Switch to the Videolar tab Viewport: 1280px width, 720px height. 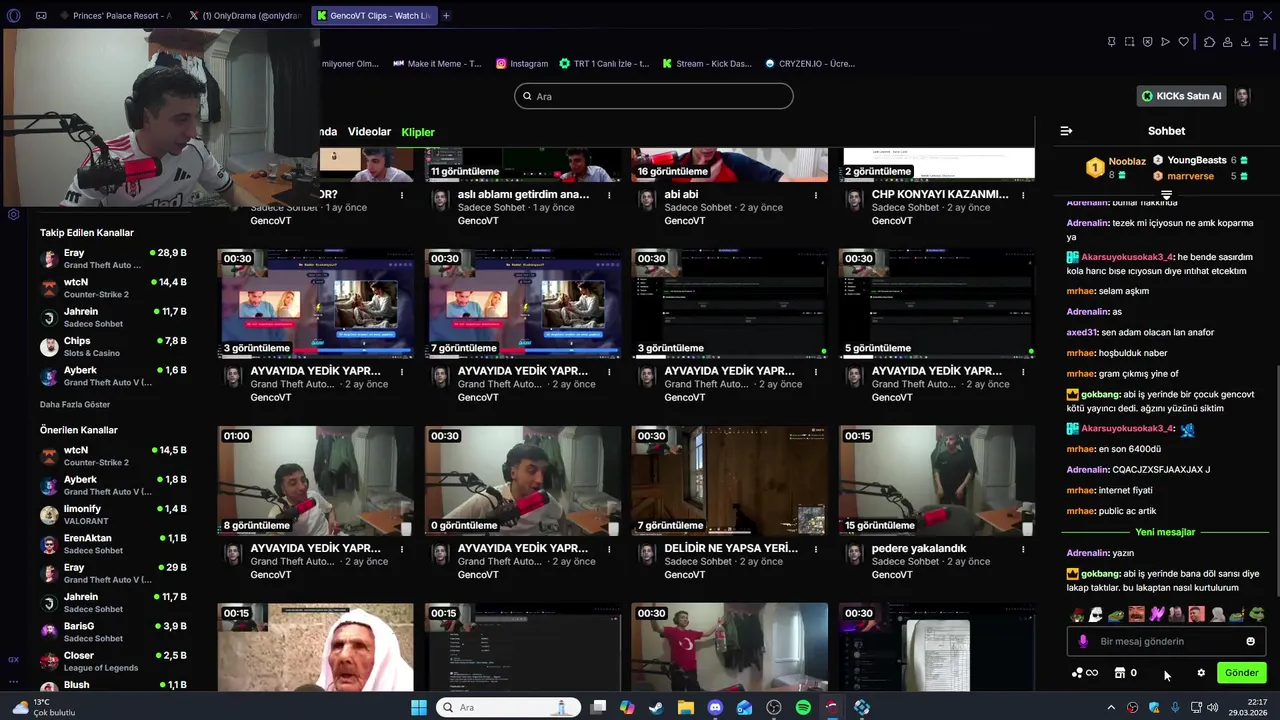tap(369, 132)
